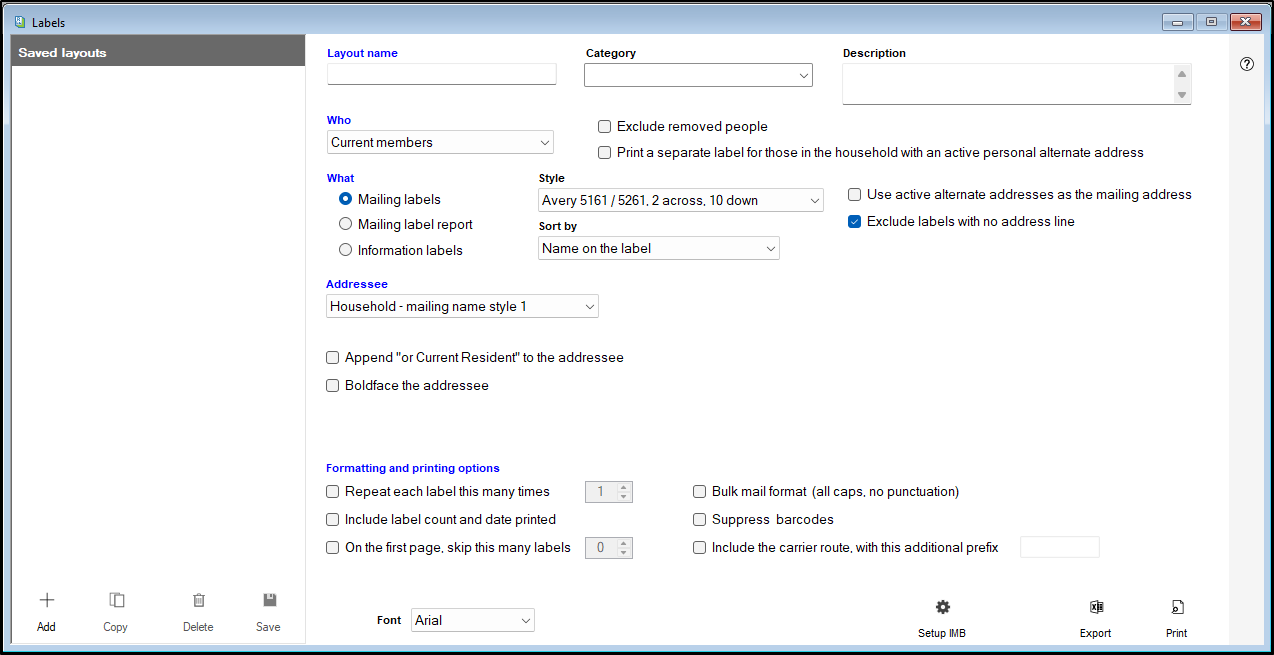The image size is (1274, 655).
Task: Click the Save floppy disk icon
Action: tap(268, 601)
